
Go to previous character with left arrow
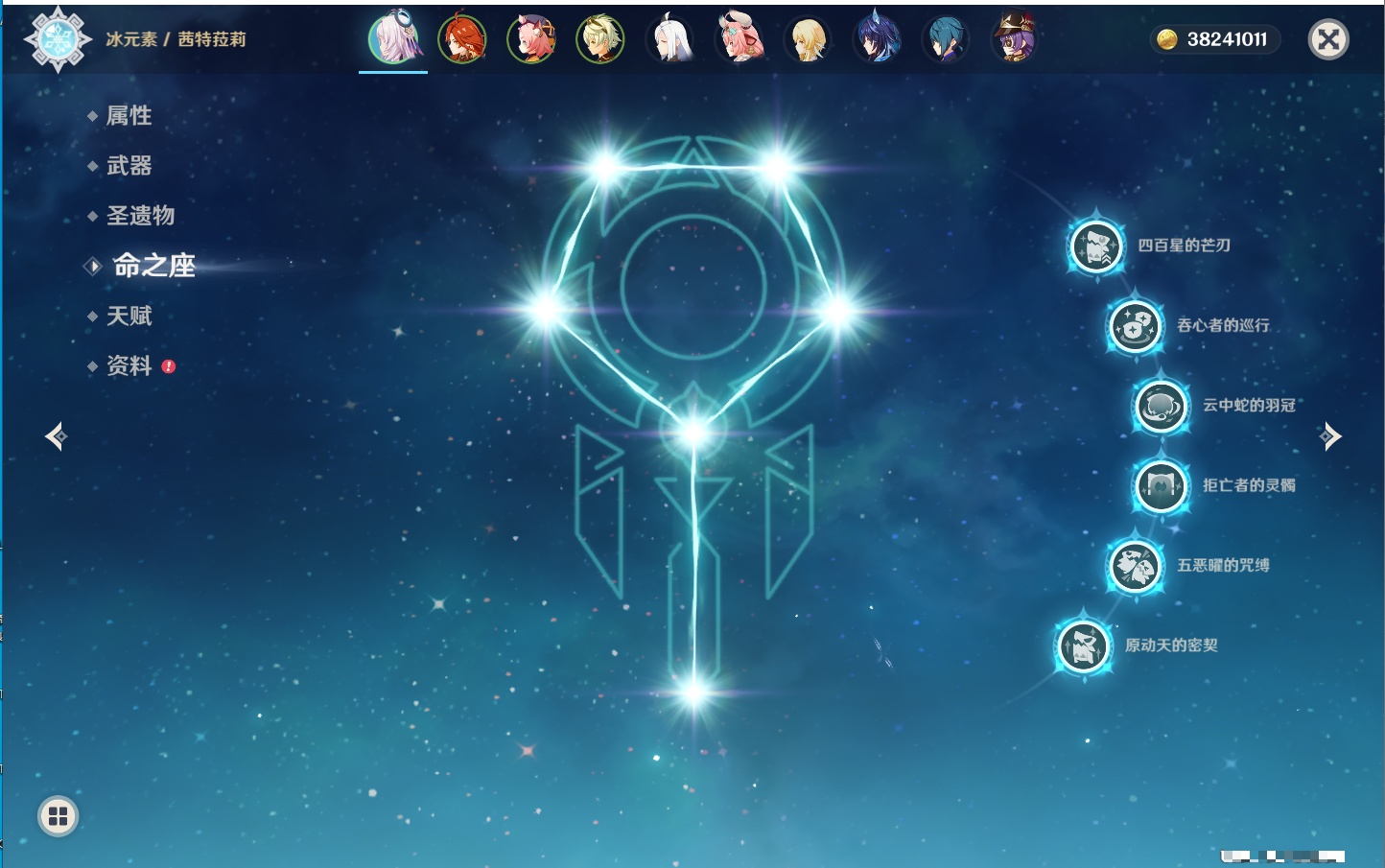56,436
